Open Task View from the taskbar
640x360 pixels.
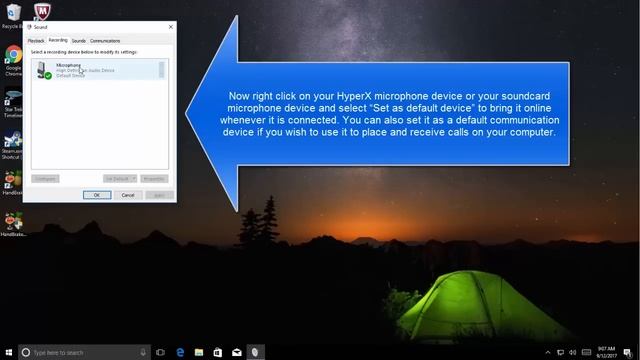click(160, 352)
